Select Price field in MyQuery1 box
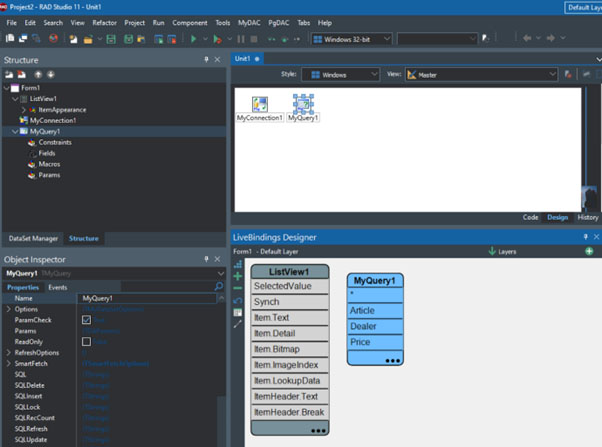602x447 pixels. (x=375, y=342)
